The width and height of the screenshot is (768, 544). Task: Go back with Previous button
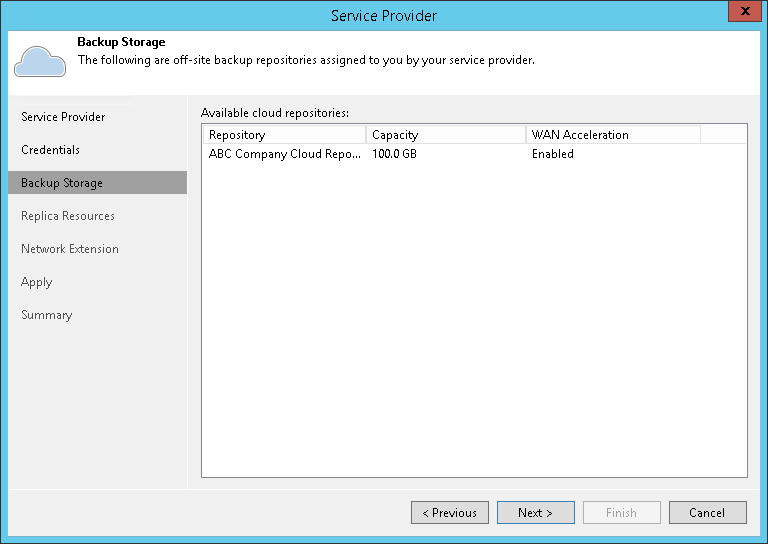(x=450, y=513)
